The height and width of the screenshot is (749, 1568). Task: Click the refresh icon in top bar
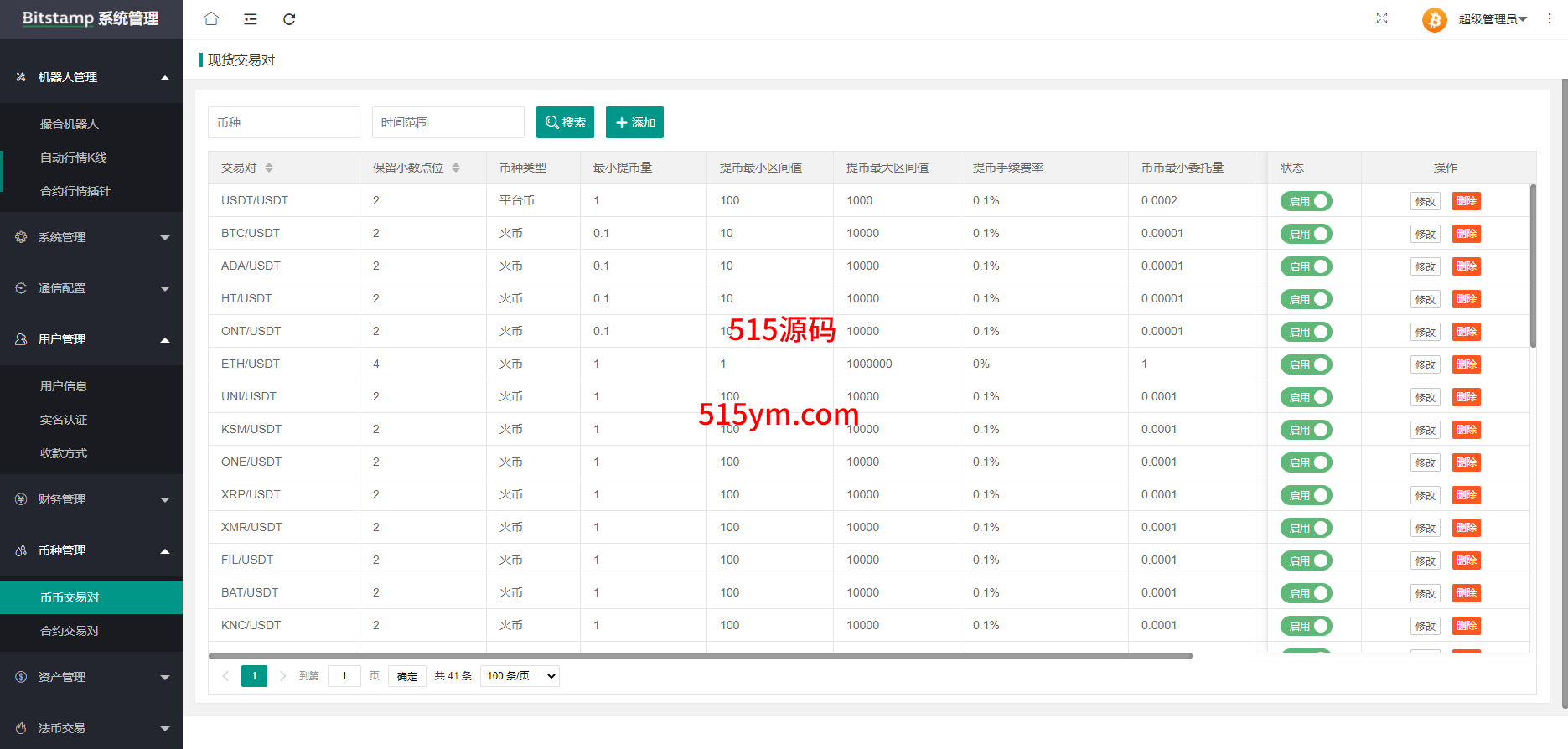pos(289,19)
